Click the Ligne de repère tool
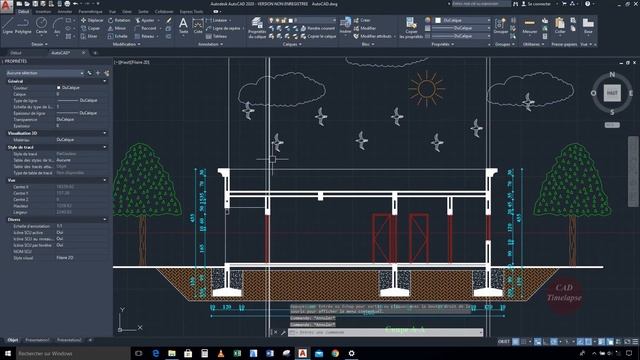The width and height of the screenshot is (640, 360). pyautogui.click(x=223, y=28)
